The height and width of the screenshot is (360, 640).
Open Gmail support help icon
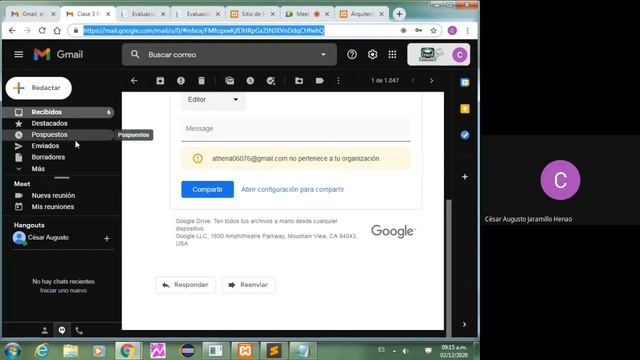click(352, 54)
